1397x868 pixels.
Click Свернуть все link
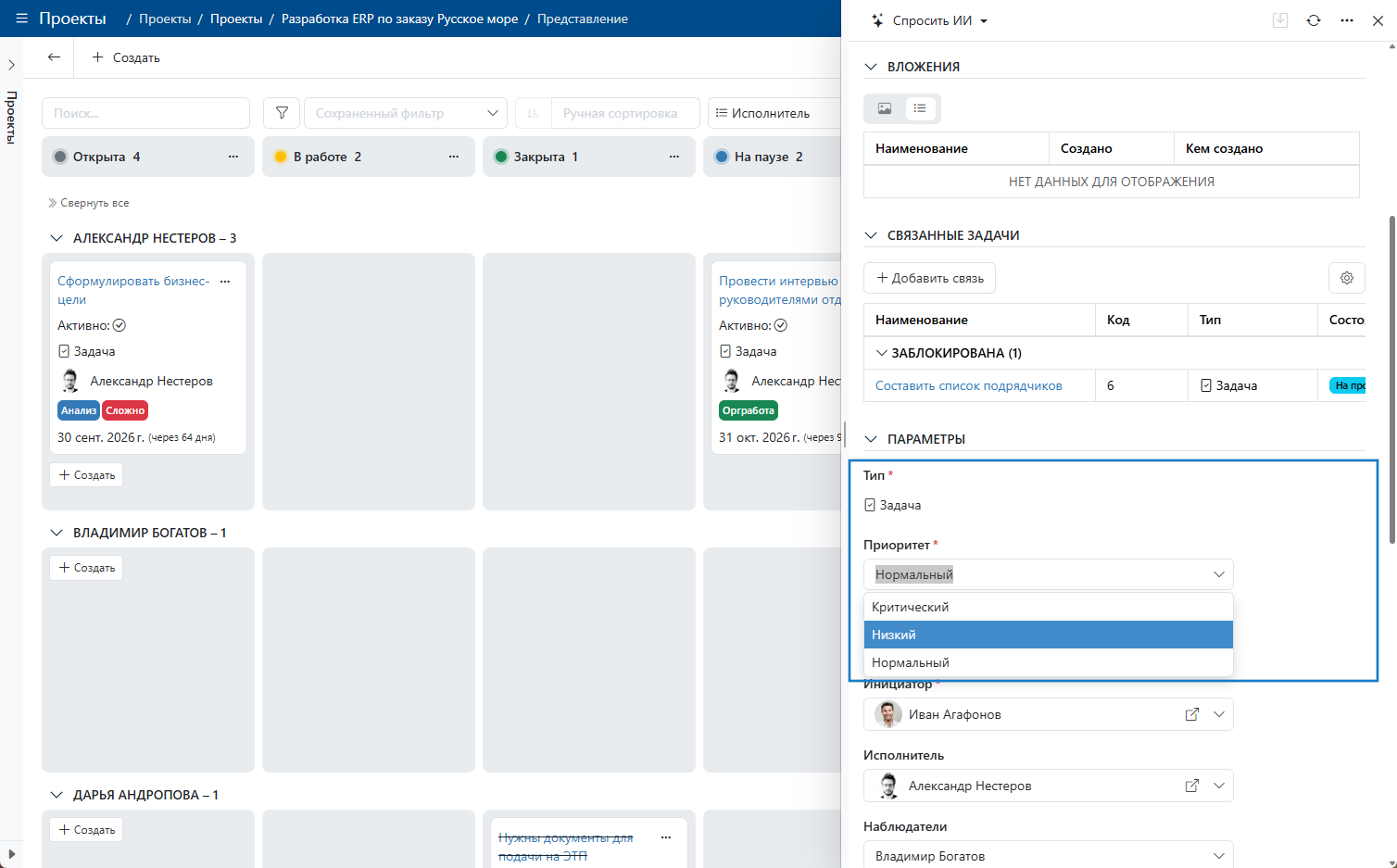pos(89,203)
